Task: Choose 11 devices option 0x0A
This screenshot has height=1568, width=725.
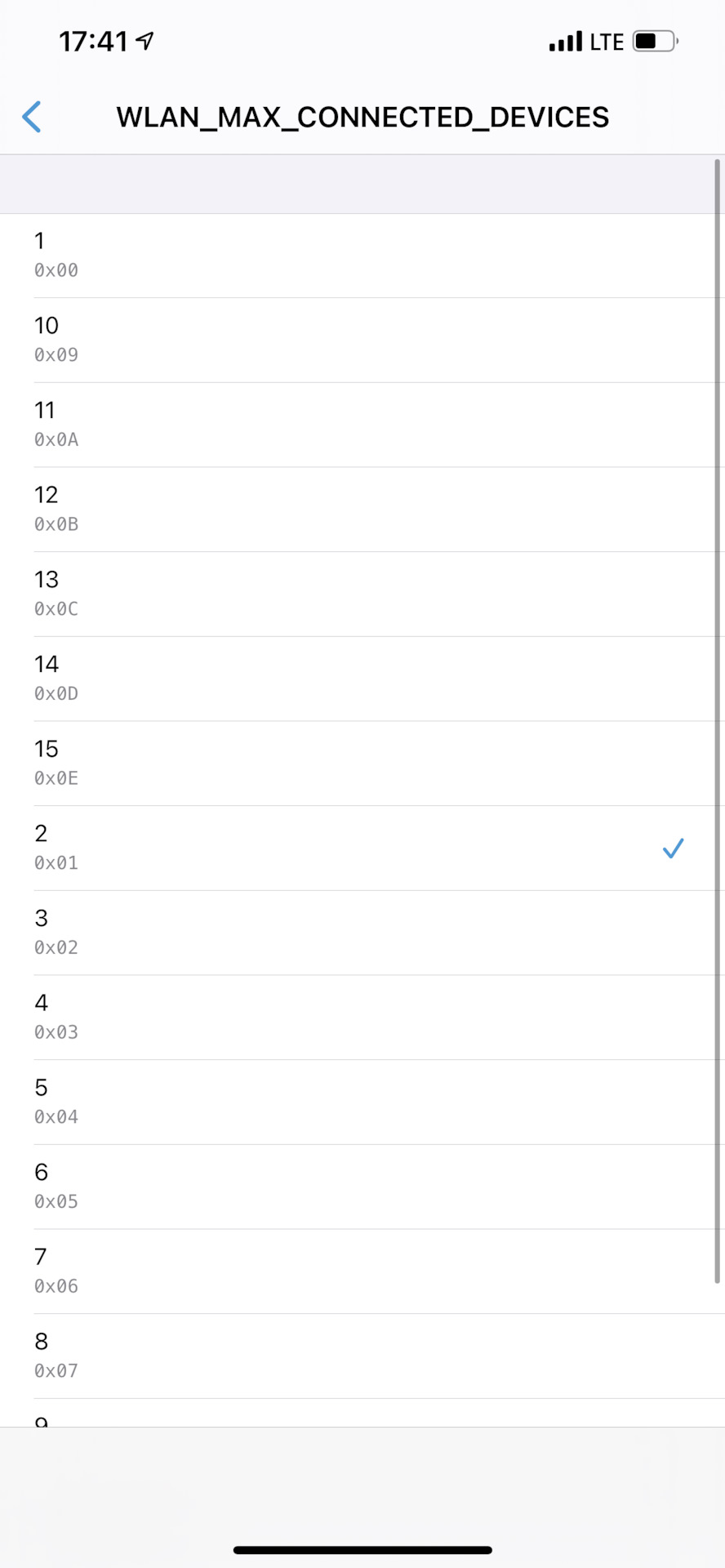Action: (x=362, y=425)
